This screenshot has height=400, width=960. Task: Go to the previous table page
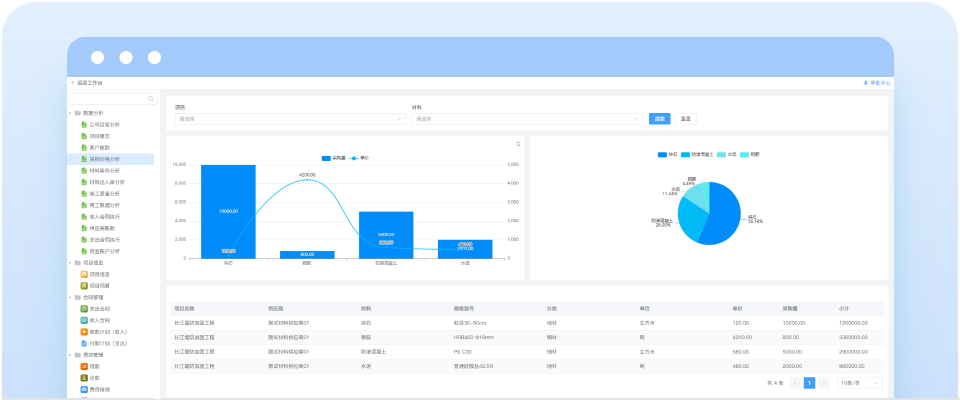click(795, 383)
